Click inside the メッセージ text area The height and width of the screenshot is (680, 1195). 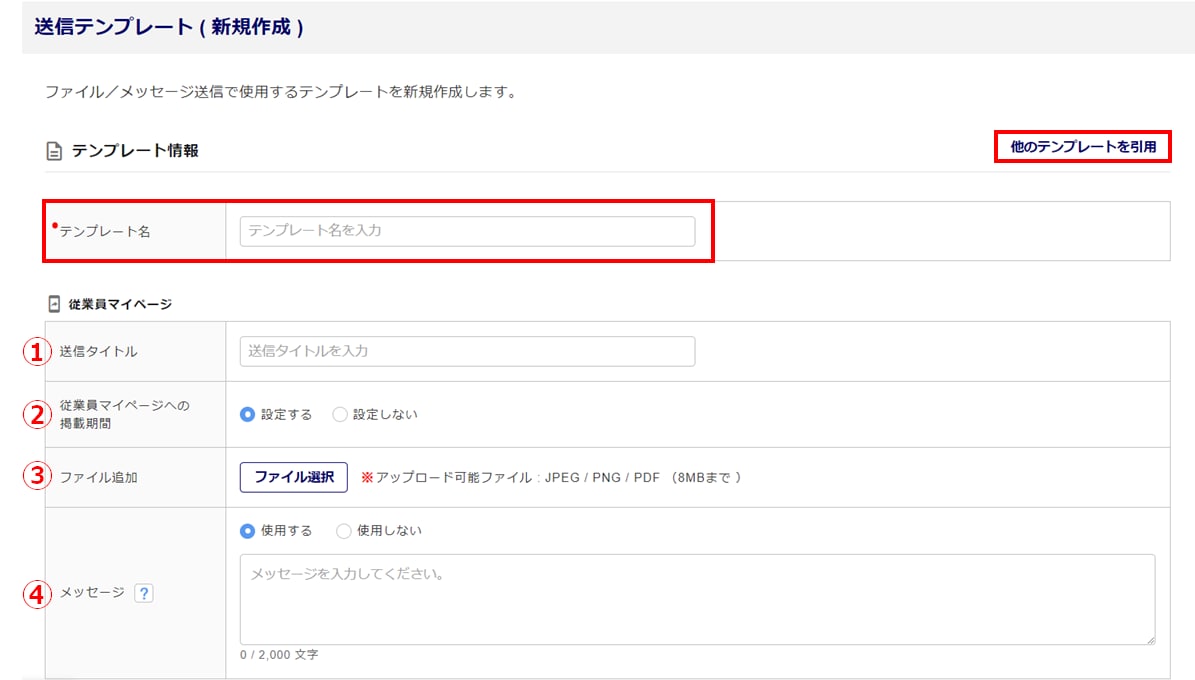tap(697, 599)
